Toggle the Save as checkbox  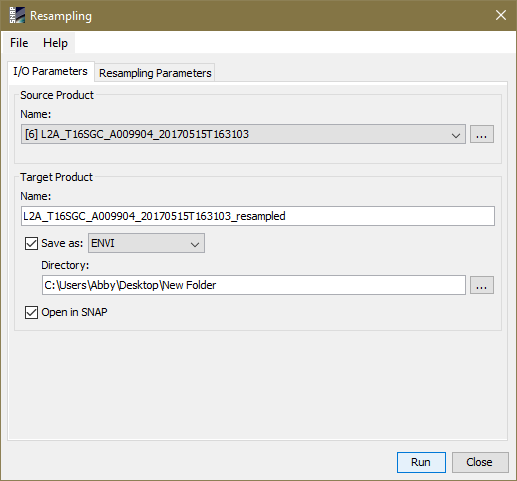[x=31, y=243]
